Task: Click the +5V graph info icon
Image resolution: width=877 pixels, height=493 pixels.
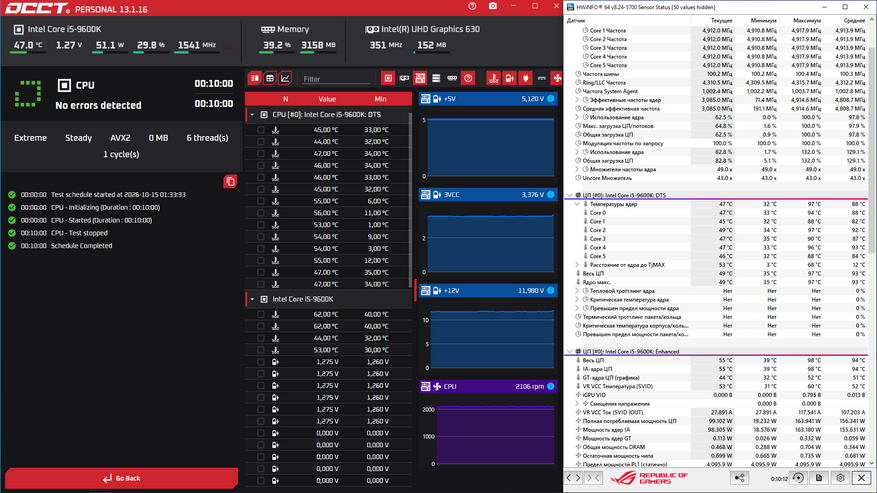Action: [x=551, y=98]
